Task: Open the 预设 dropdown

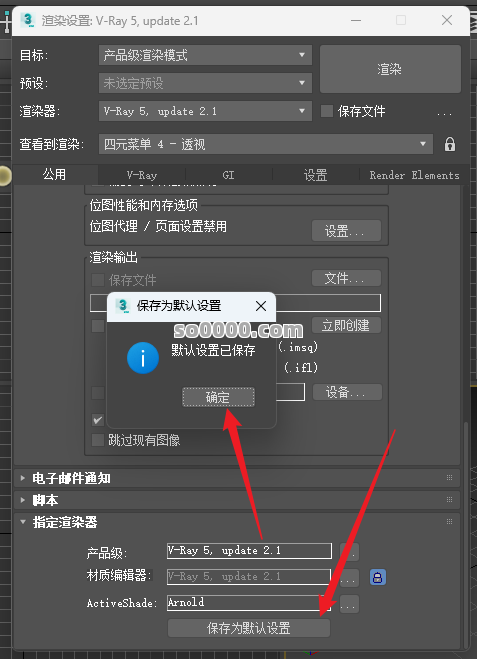Action: [205, 83]
